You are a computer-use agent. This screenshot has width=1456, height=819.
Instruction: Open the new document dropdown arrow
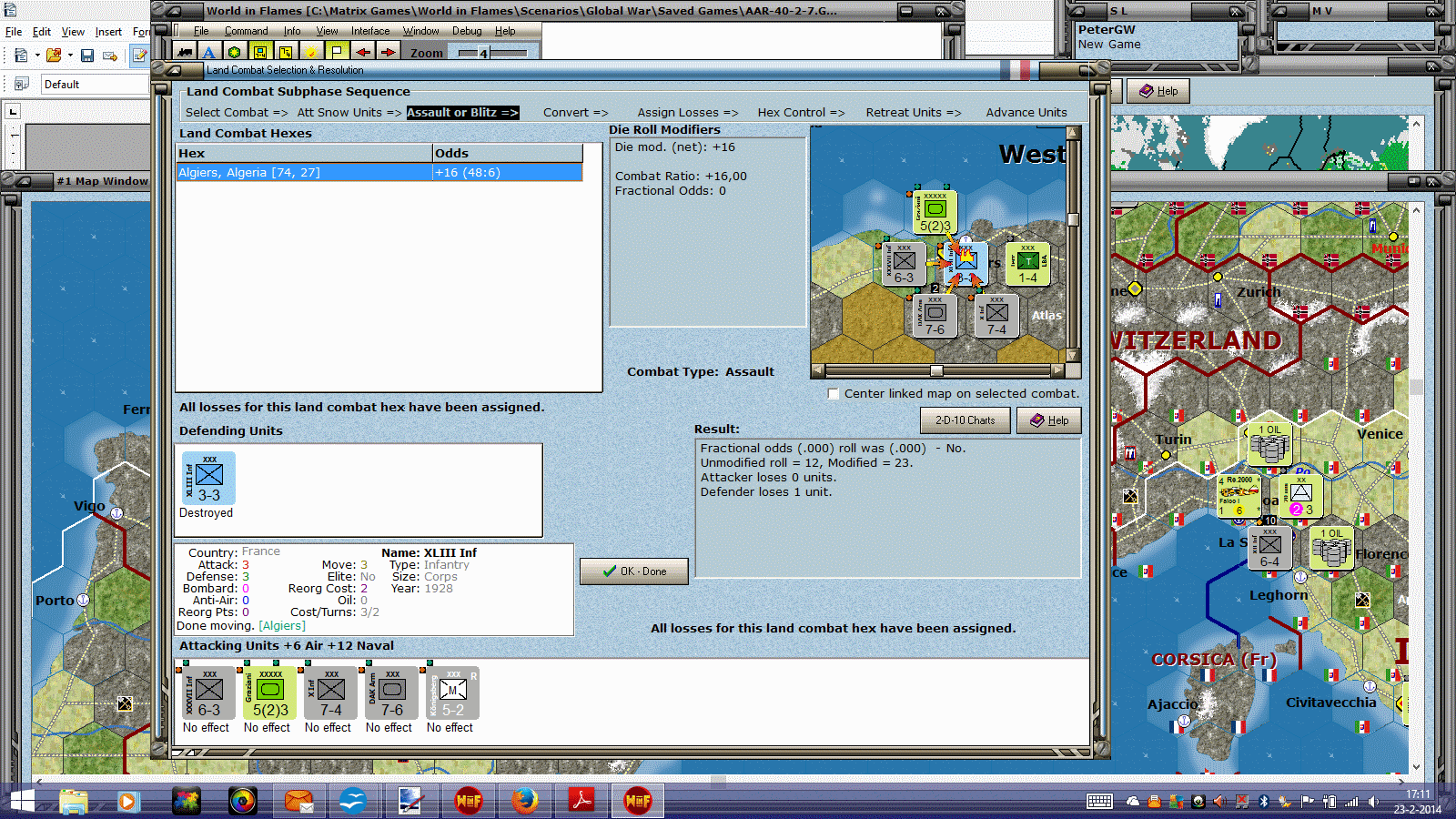coord(36,56)
